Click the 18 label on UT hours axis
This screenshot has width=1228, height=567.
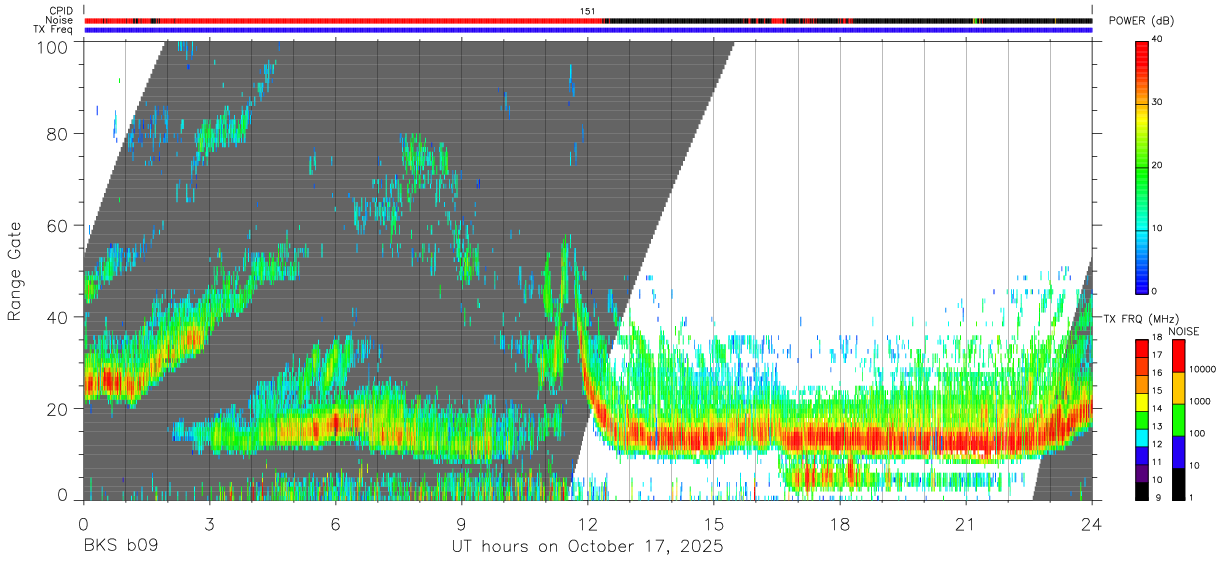pyautogui.click(x=840, y=524)
